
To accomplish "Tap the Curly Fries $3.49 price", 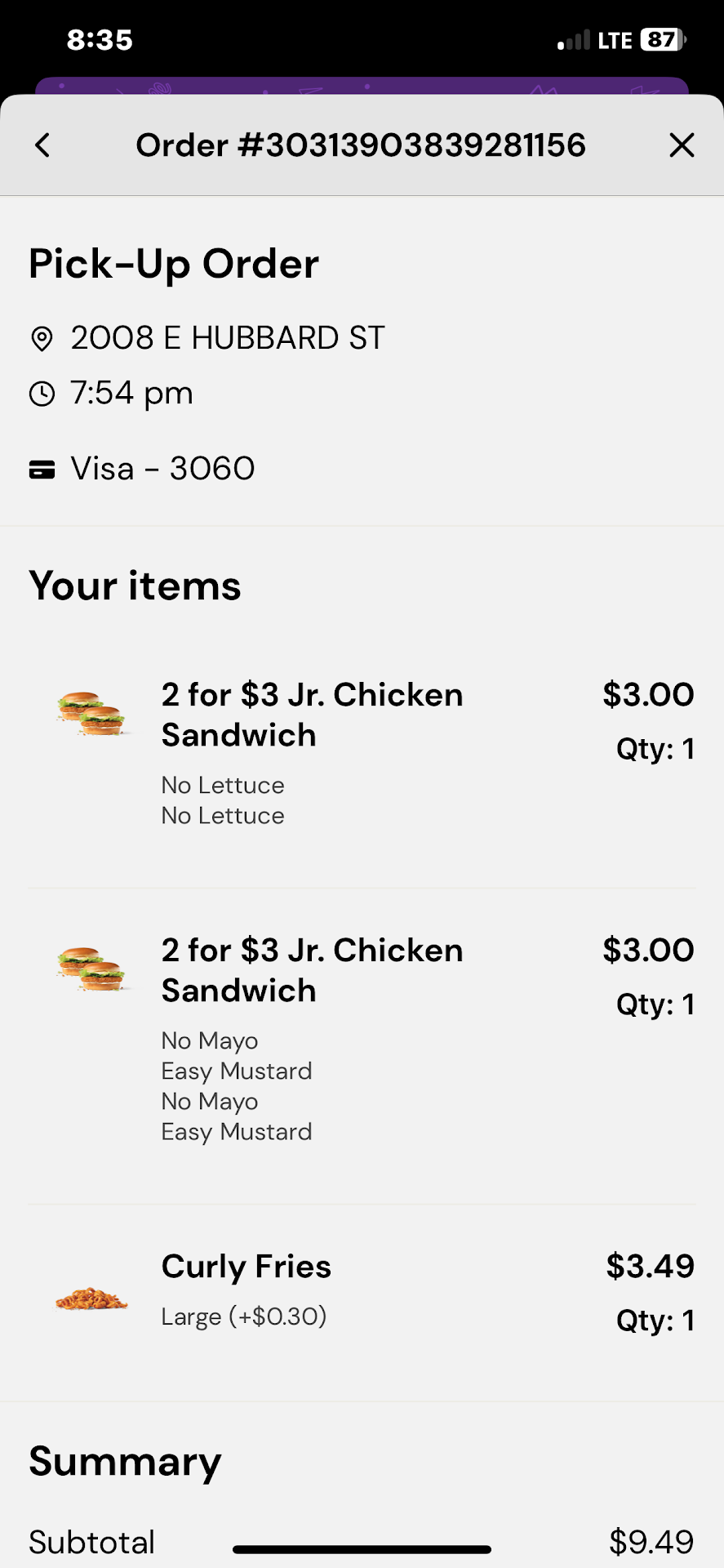I will [650, 1266].
